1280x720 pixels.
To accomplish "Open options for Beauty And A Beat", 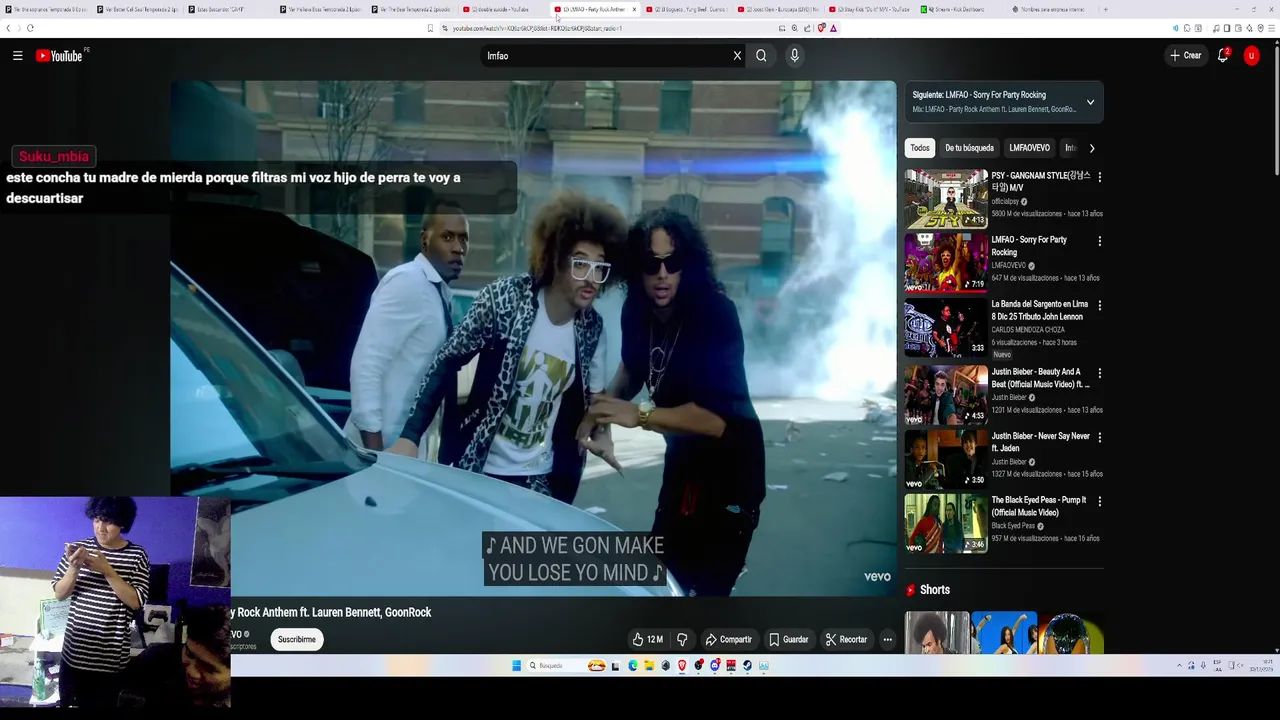I will [x=1099, y=373].
